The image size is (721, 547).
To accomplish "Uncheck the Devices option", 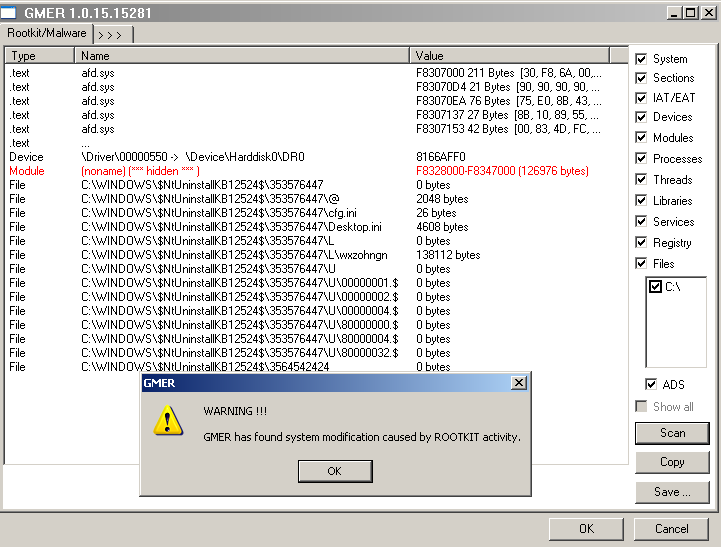I will point(641,117).
